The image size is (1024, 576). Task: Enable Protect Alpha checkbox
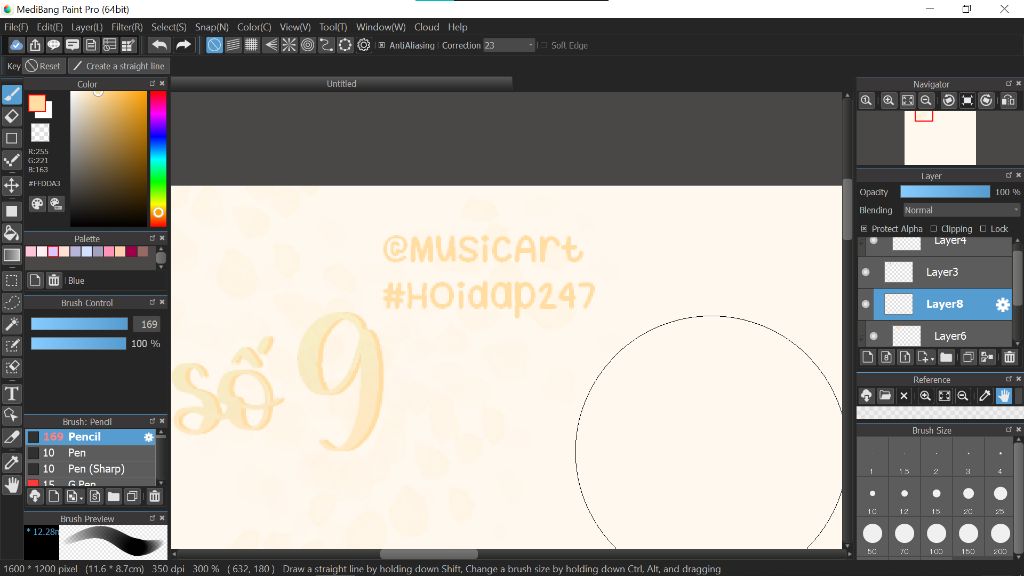864,229
